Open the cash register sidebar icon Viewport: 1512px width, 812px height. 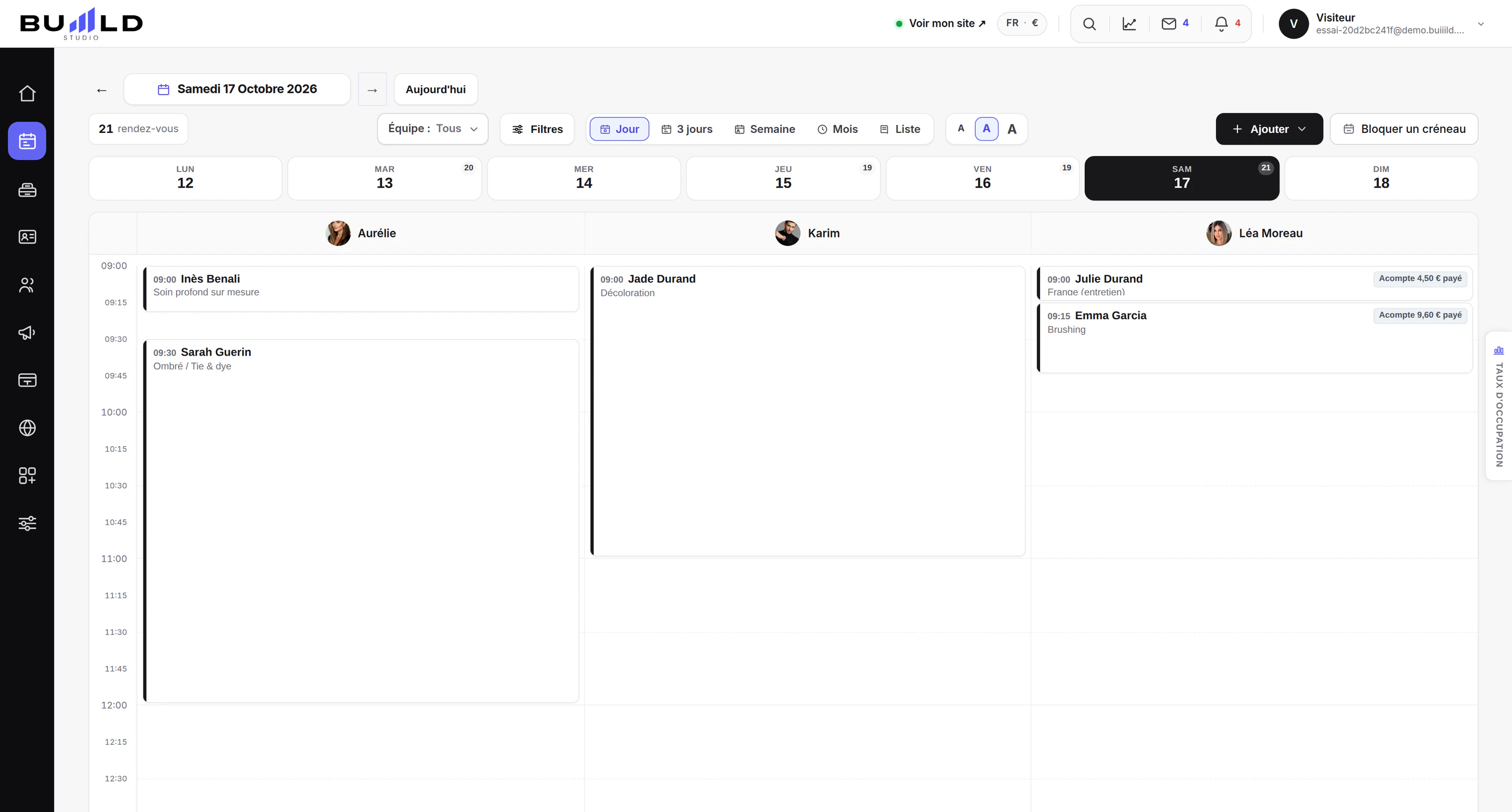pos(27,189)
